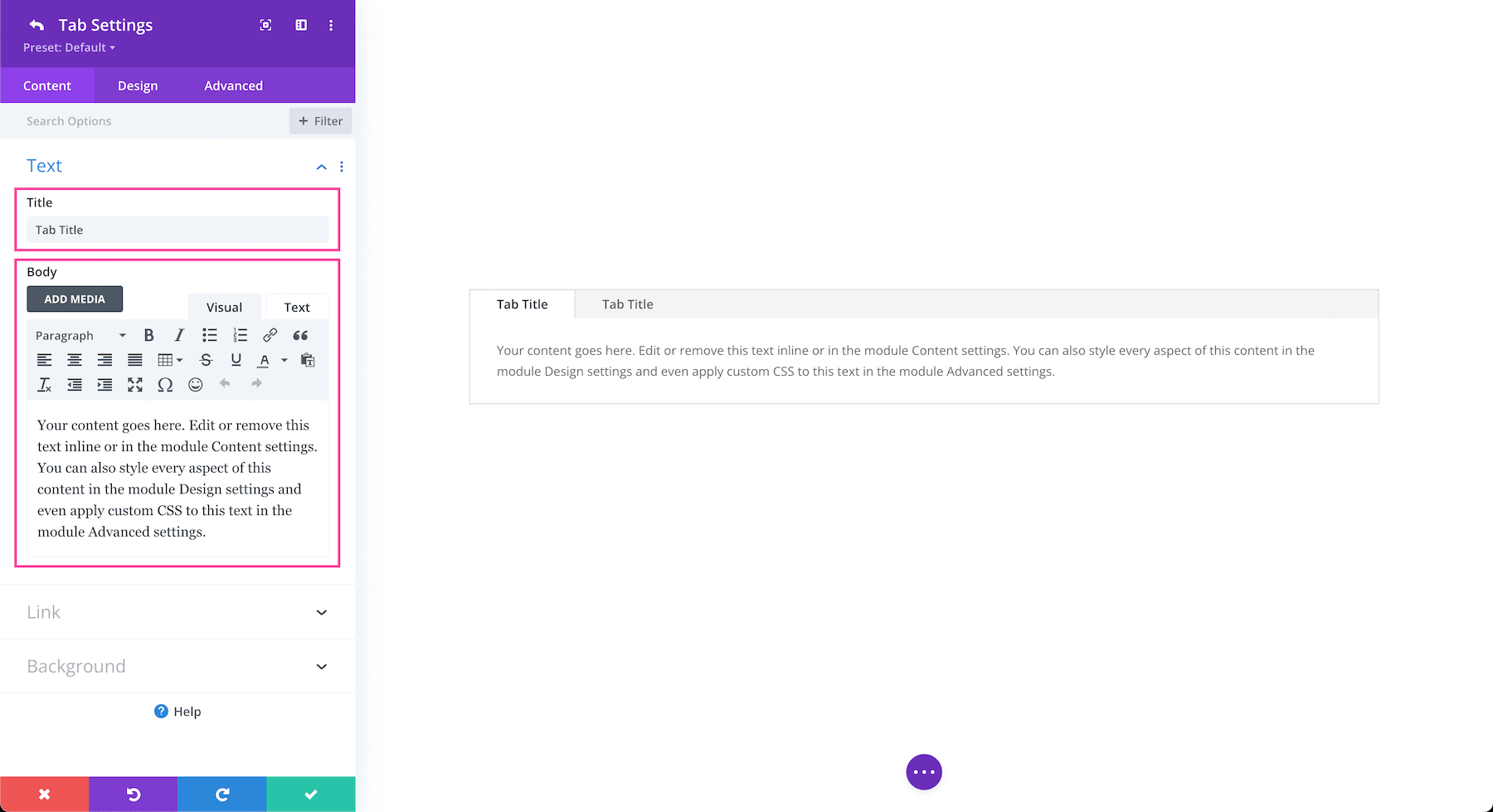
Task: Toggle strikethrough formatting
Action: 206,360
